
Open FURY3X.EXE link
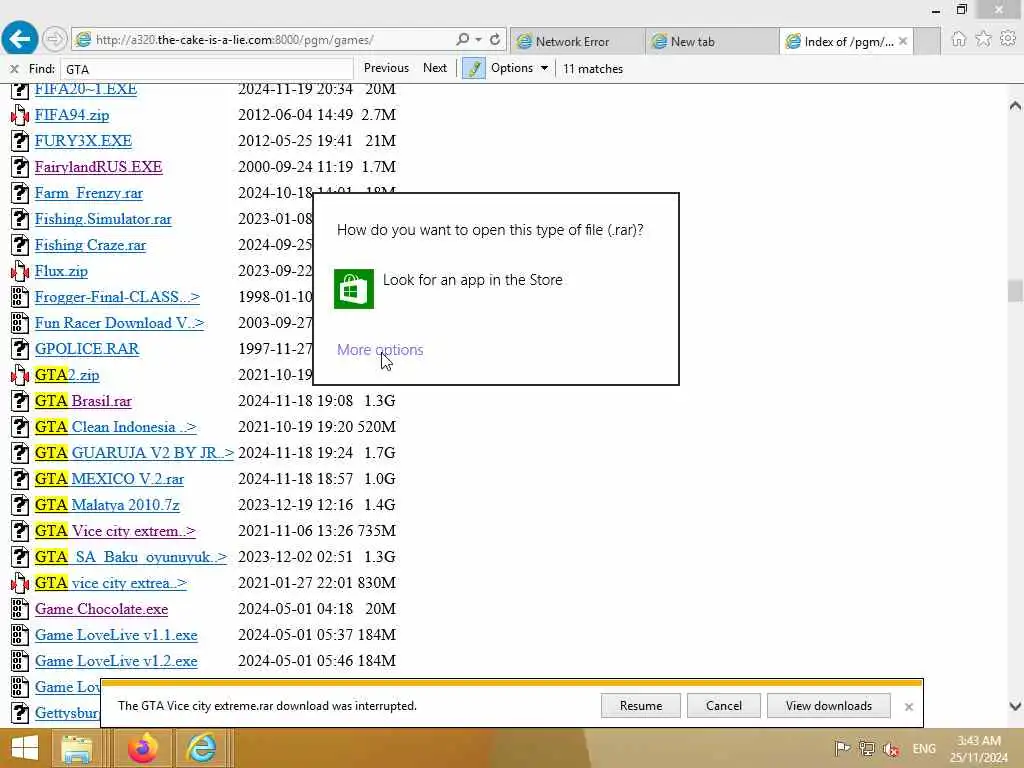click(x=83, y=141)
